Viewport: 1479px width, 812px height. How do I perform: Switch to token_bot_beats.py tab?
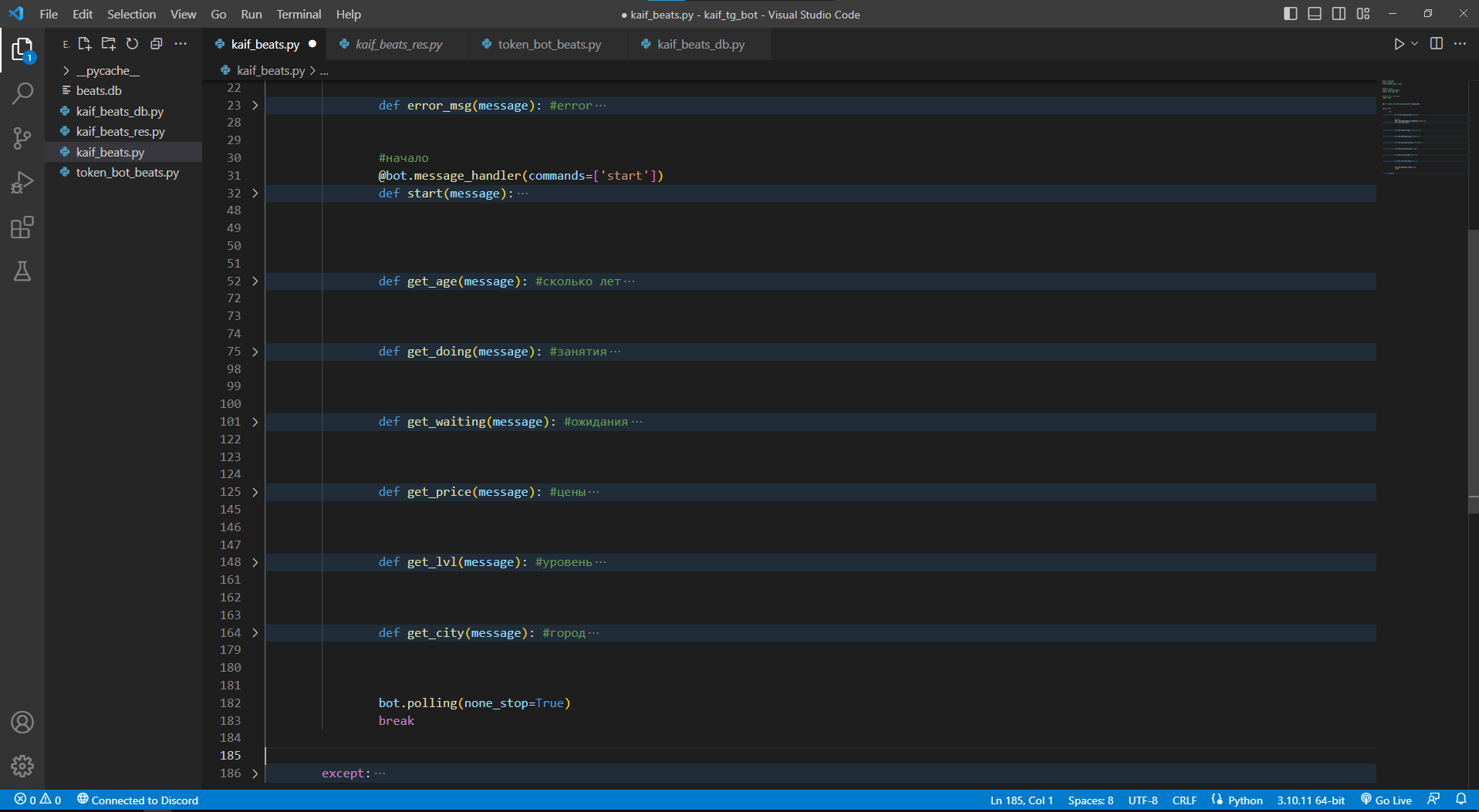coord(549,44)
